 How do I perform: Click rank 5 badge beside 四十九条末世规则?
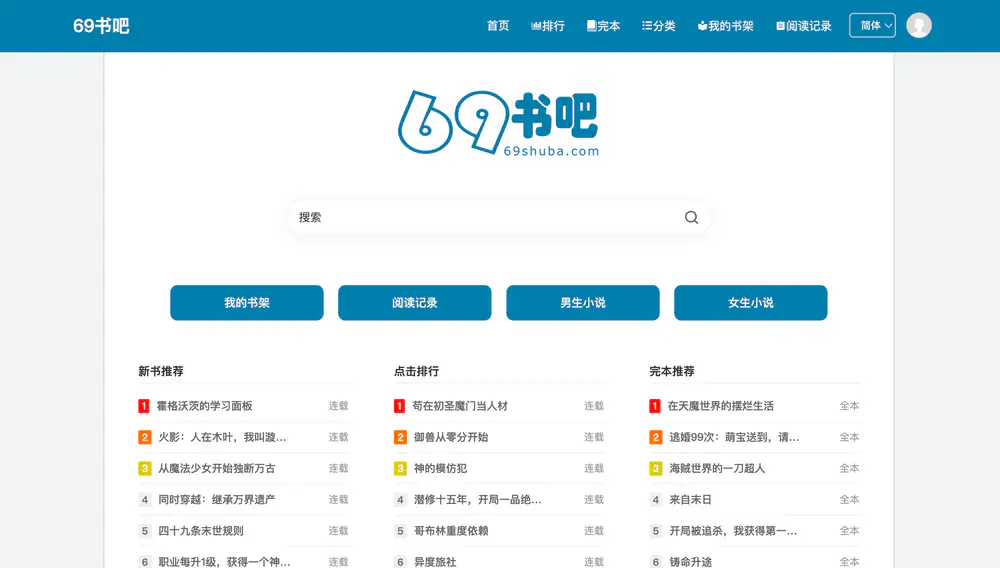(x=145, y=531)
